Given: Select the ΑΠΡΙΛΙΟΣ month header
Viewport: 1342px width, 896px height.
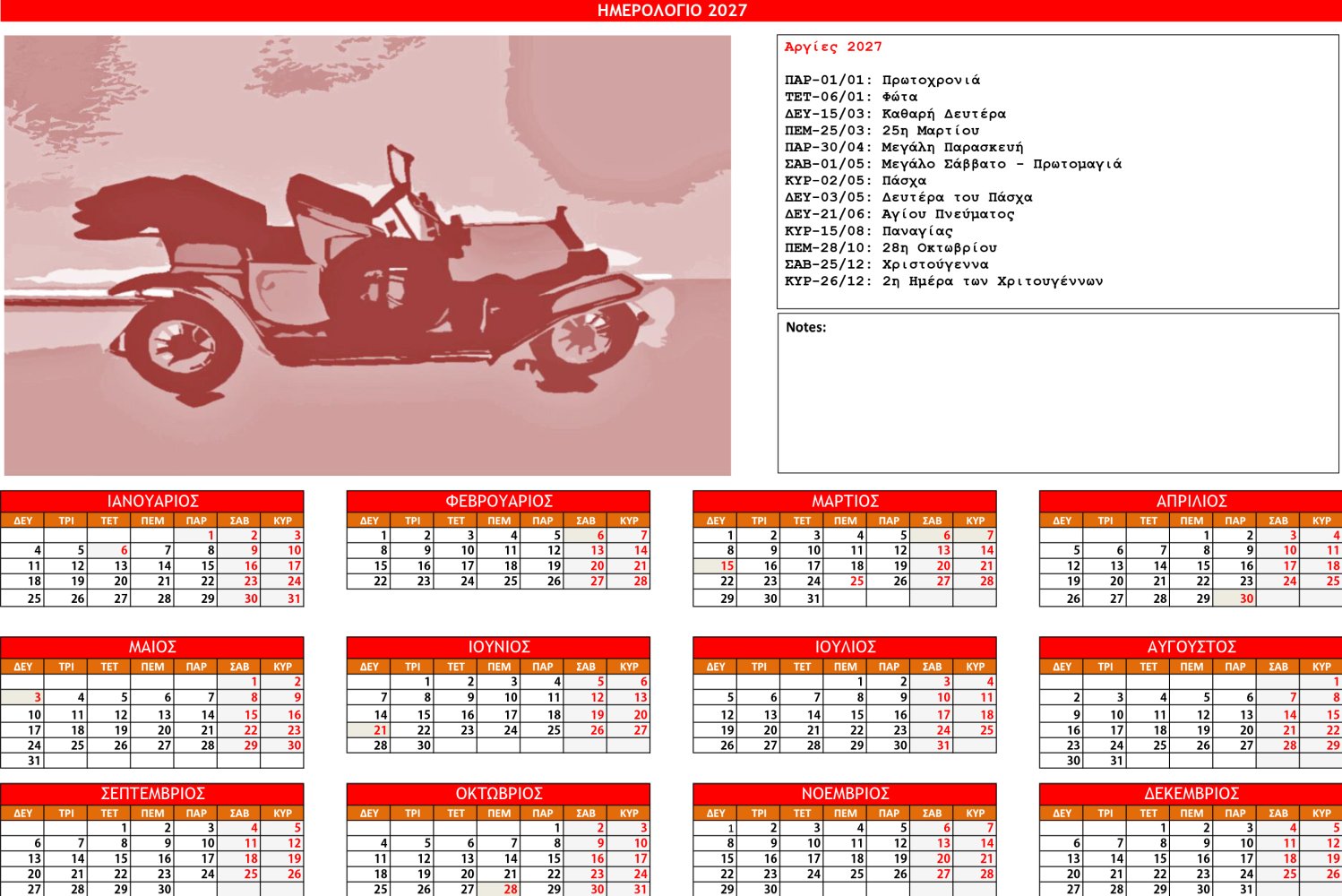Looking at the screenshot, I should [1191, 501].
